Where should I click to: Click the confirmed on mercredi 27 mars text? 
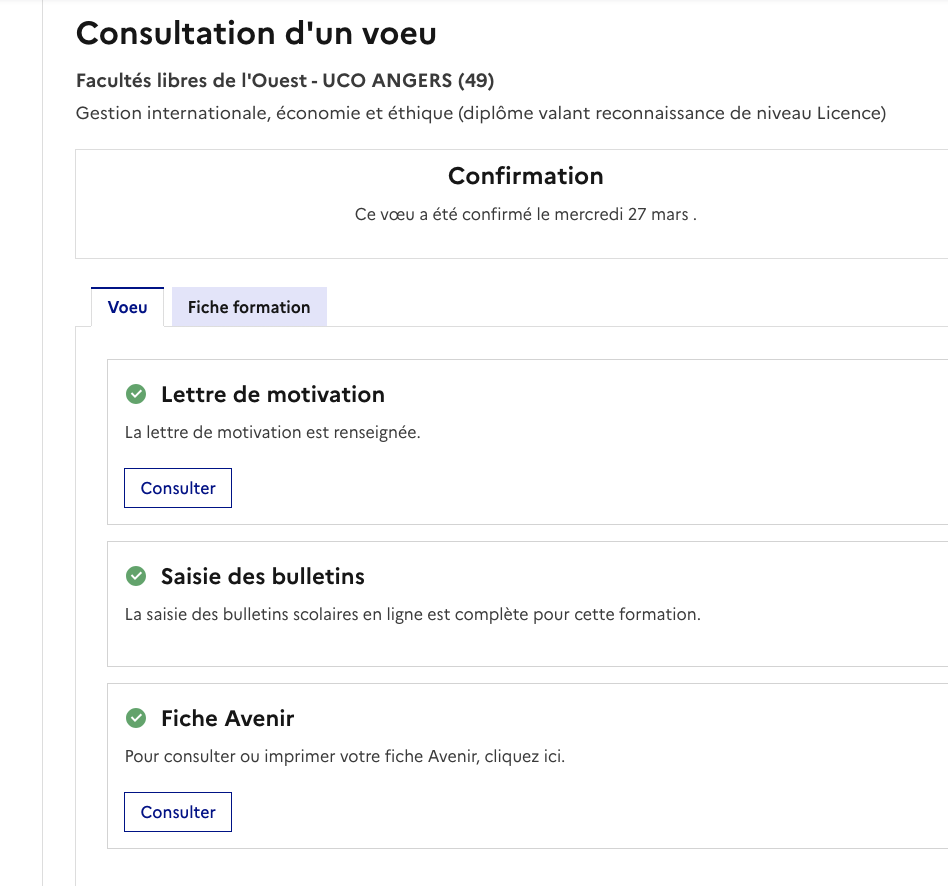click(x=525, y=215)
